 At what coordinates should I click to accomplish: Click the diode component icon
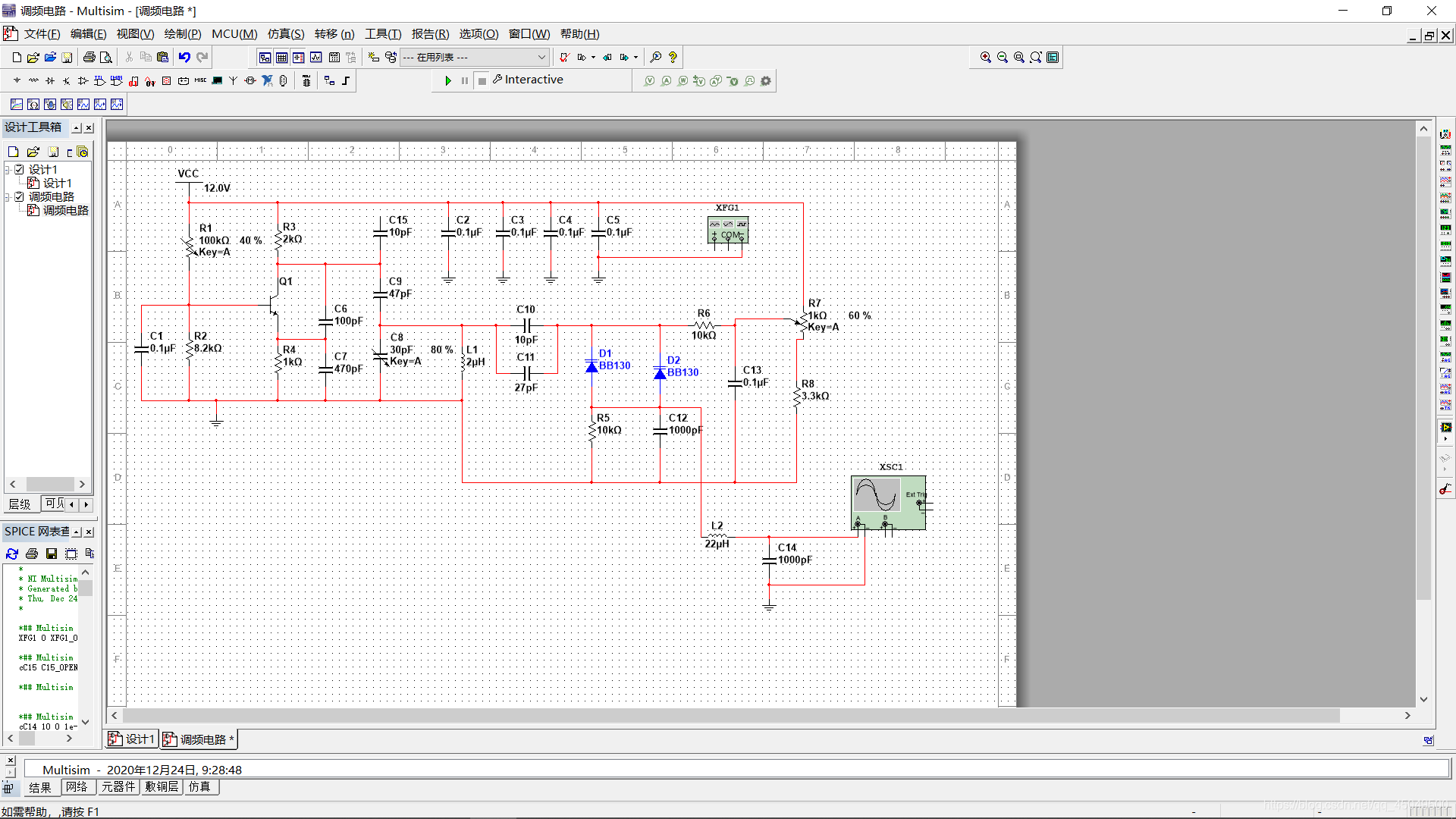50,80
